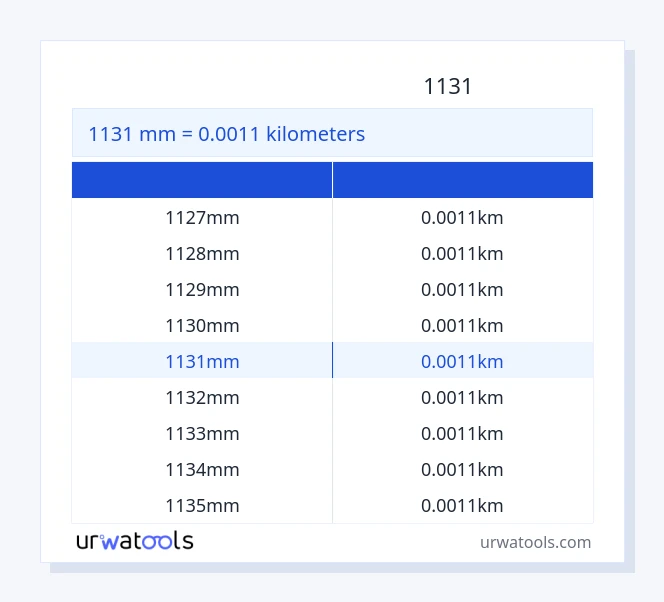Click the 0.0011km value beside 1127mm

coord(462,218)
